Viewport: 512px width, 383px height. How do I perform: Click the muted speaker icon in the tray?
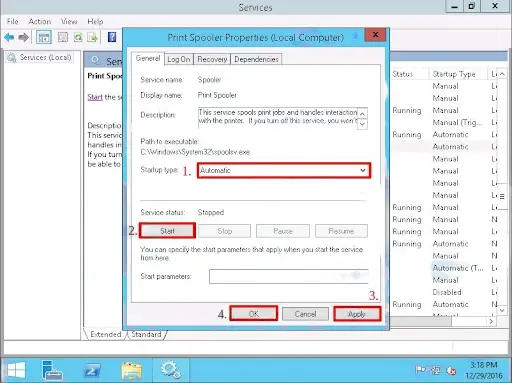451,370
